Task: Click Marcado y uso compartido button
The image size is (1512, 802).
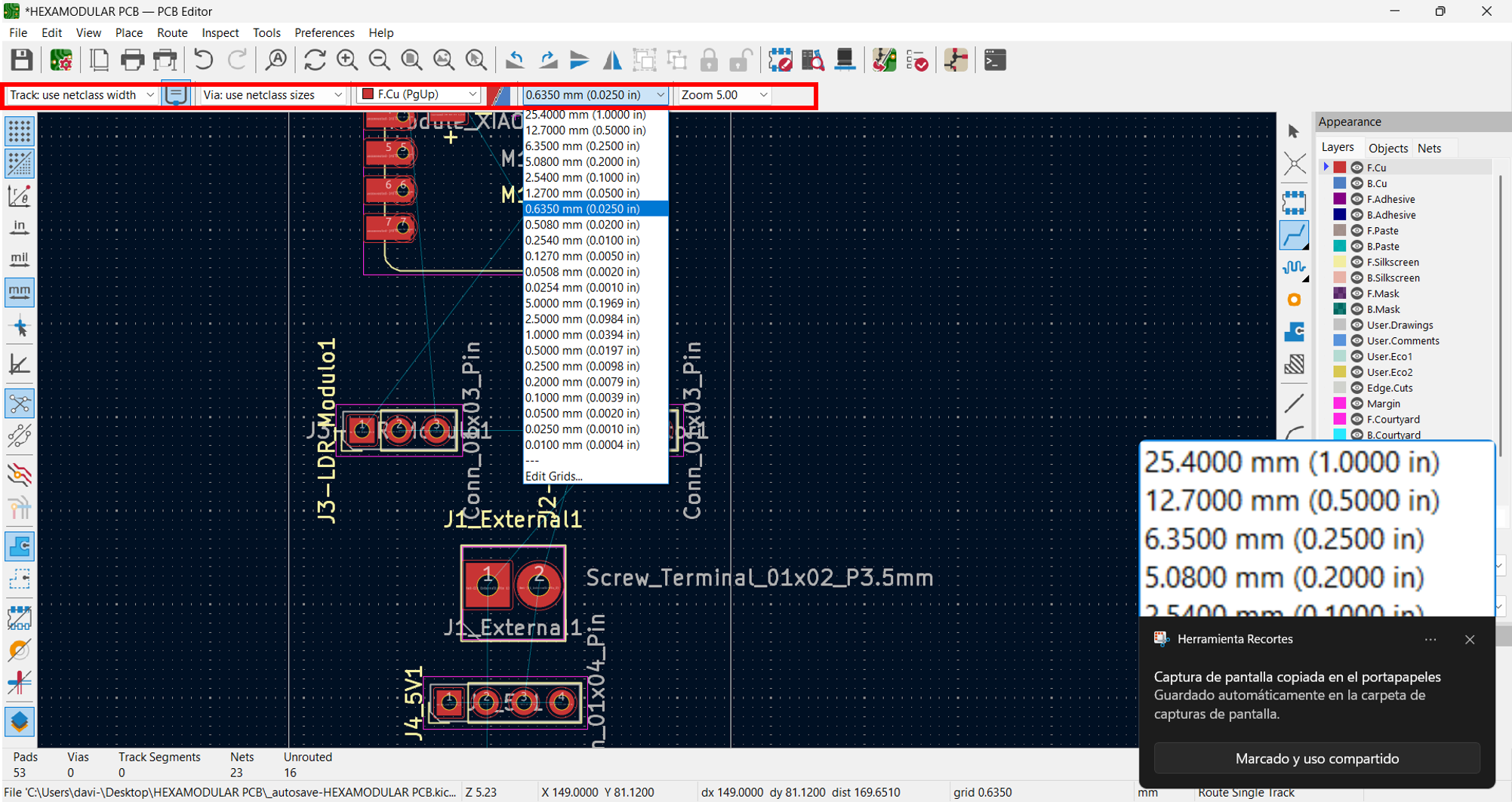Action: point(1316,758)
